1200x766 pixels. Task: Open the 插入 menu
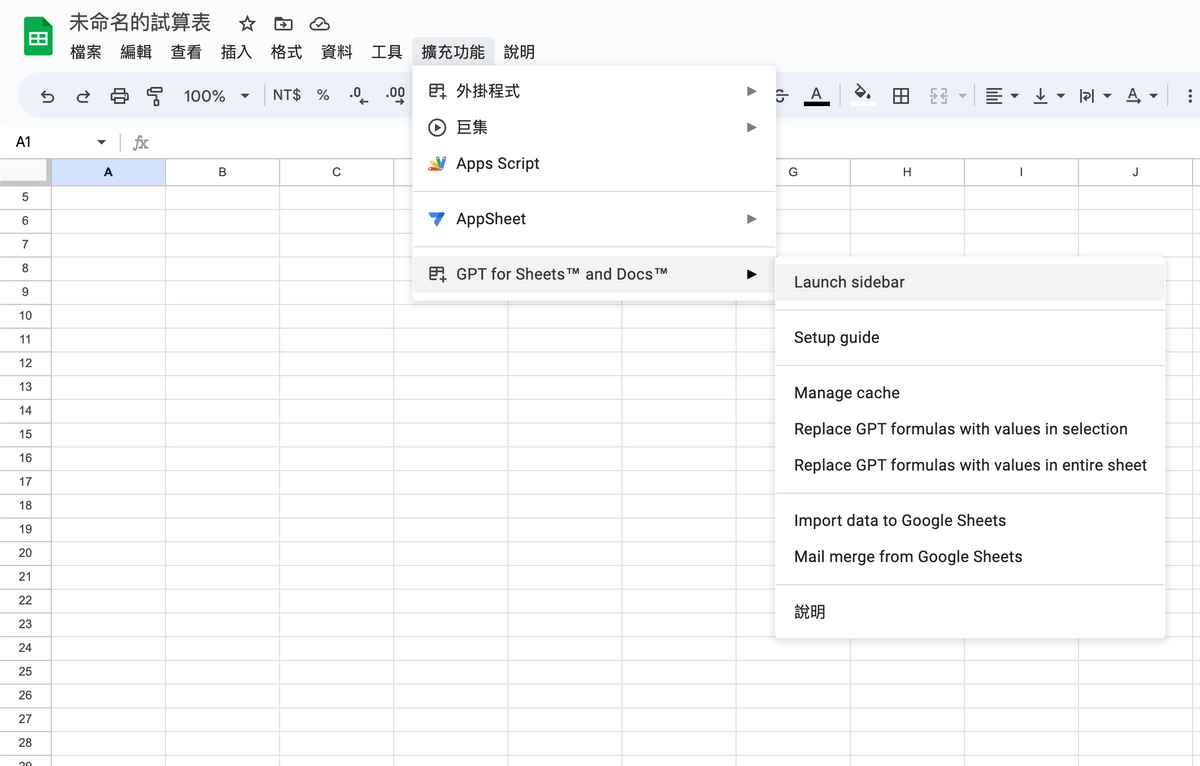coord(236,52)
